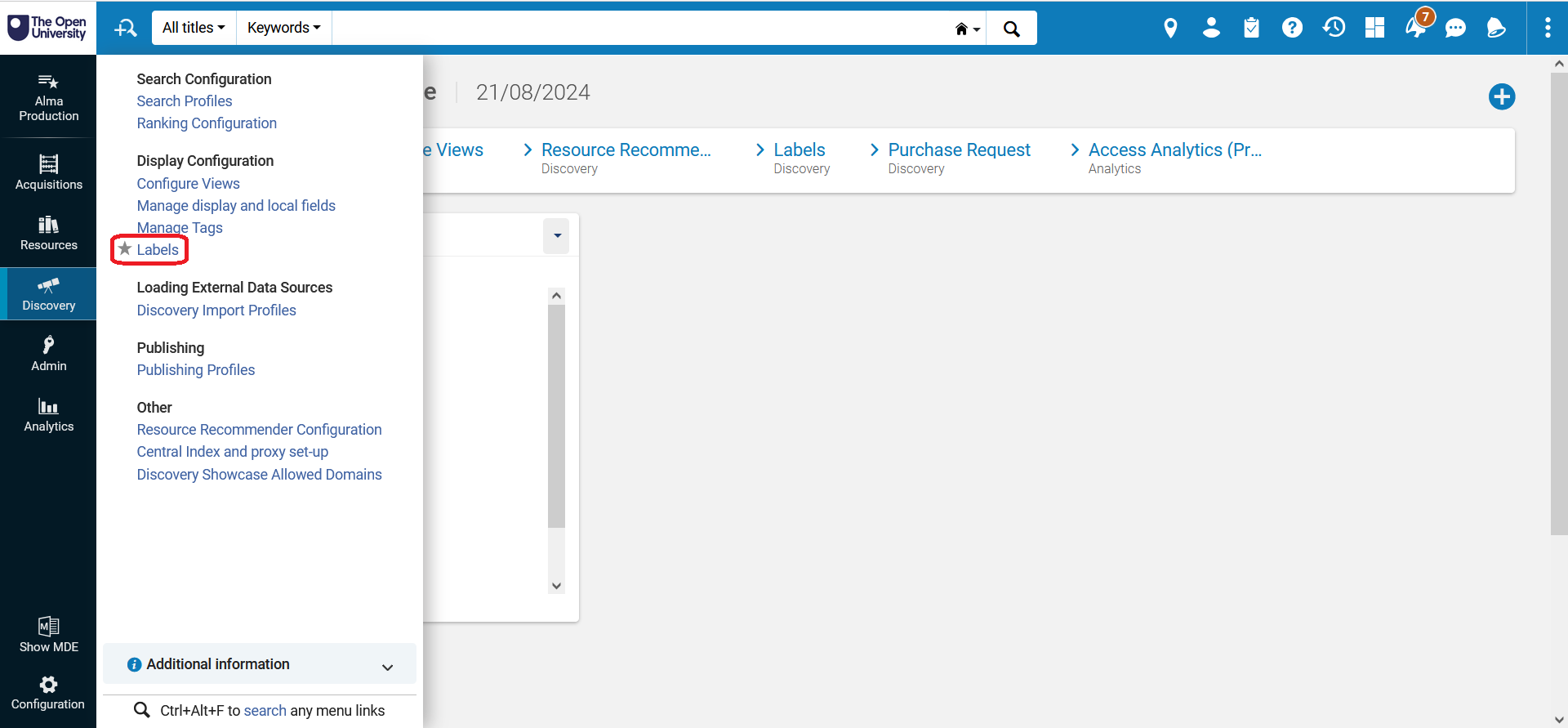This screenshot has height=728, width=1568.
Task: Open the Keywords search dropdown
Action: click(283, 28)
